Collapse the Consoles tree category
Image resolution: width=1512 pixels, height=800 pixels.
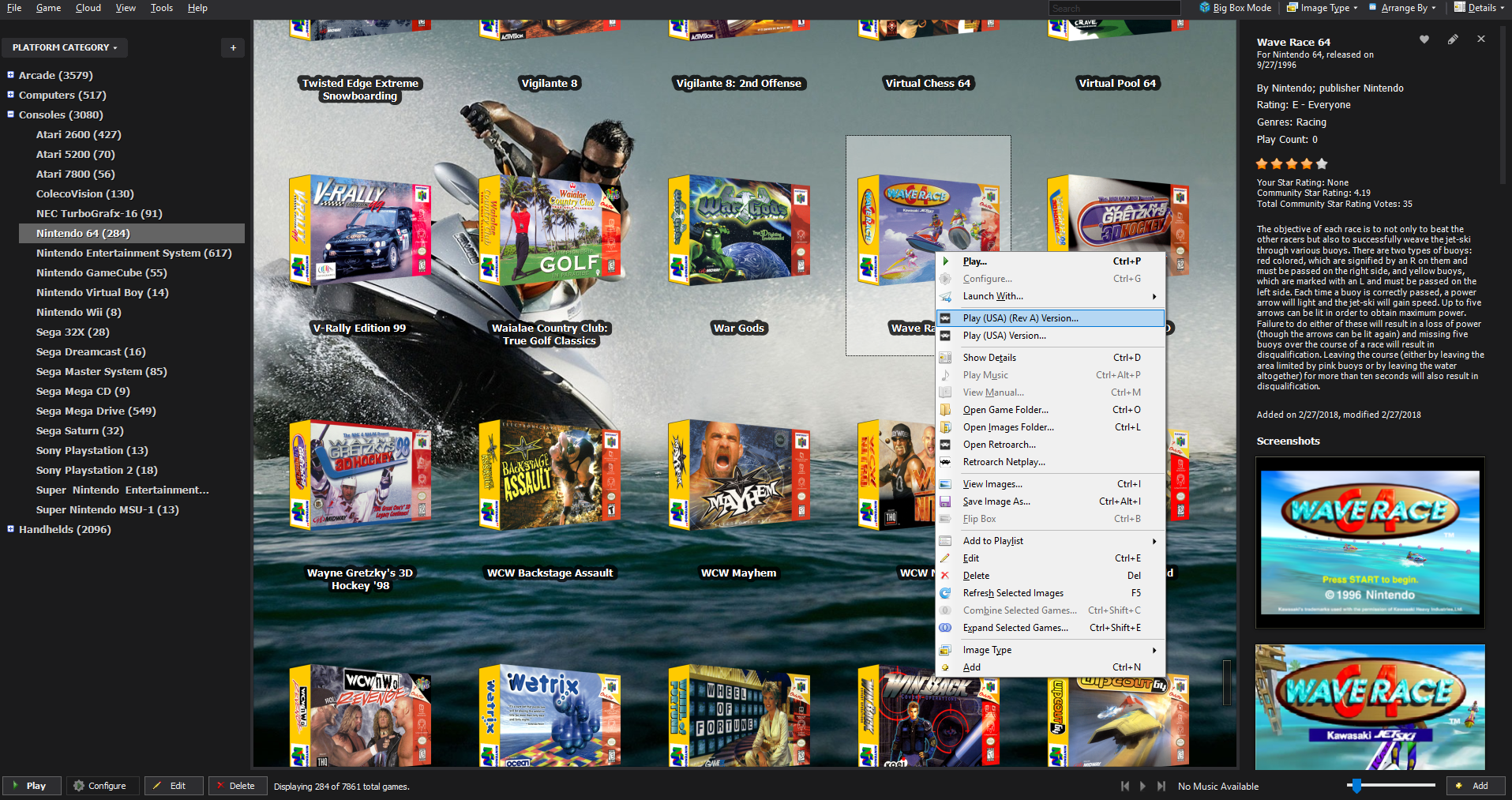coord(10,115)
